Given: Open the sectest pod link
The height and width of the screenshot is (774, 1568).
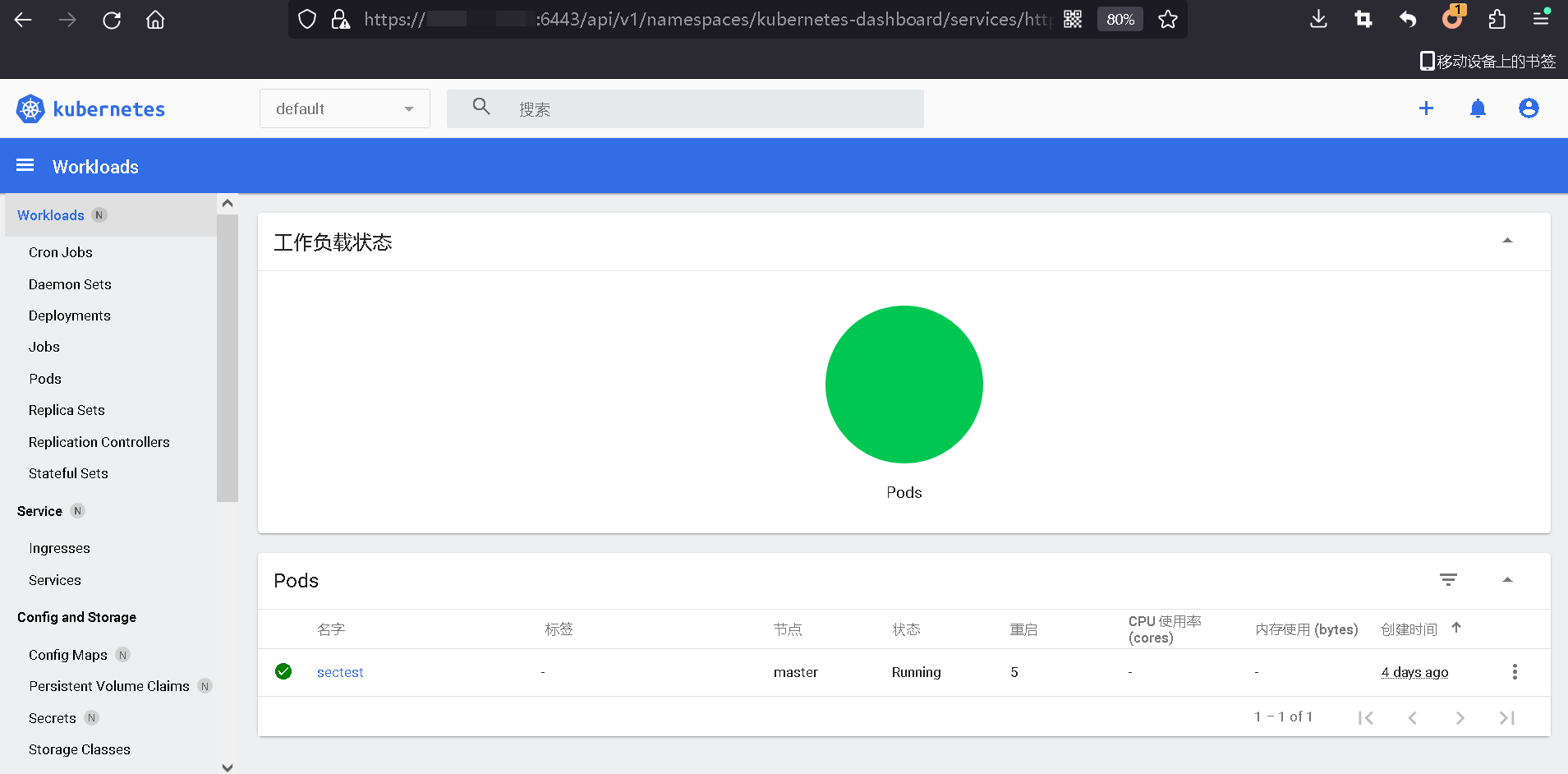Looking at the screenshot, I should [x=340, y=672].
